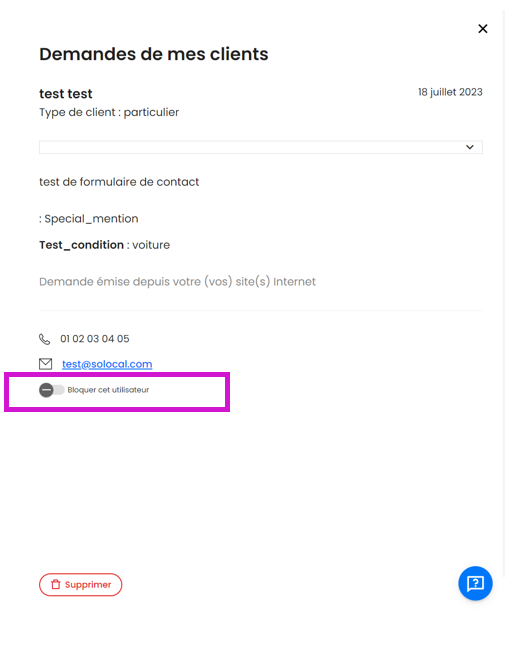The height and width of the screenshot is (659, 521).
Task: Open the test@solocal.com email link
Action: 107,364
